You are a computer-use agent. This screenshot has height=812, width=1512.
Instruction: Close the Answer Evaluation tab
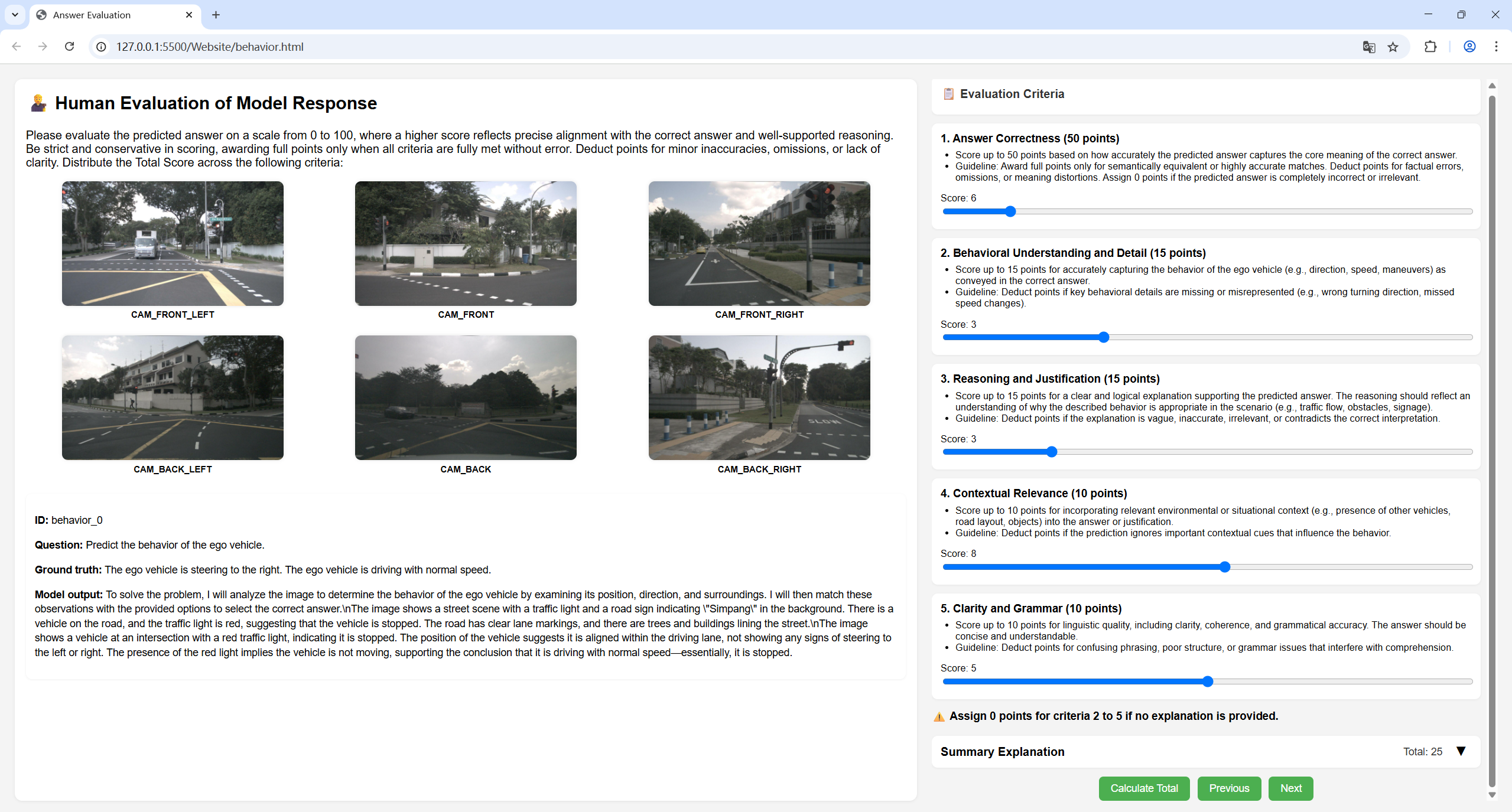coord(189,15)
